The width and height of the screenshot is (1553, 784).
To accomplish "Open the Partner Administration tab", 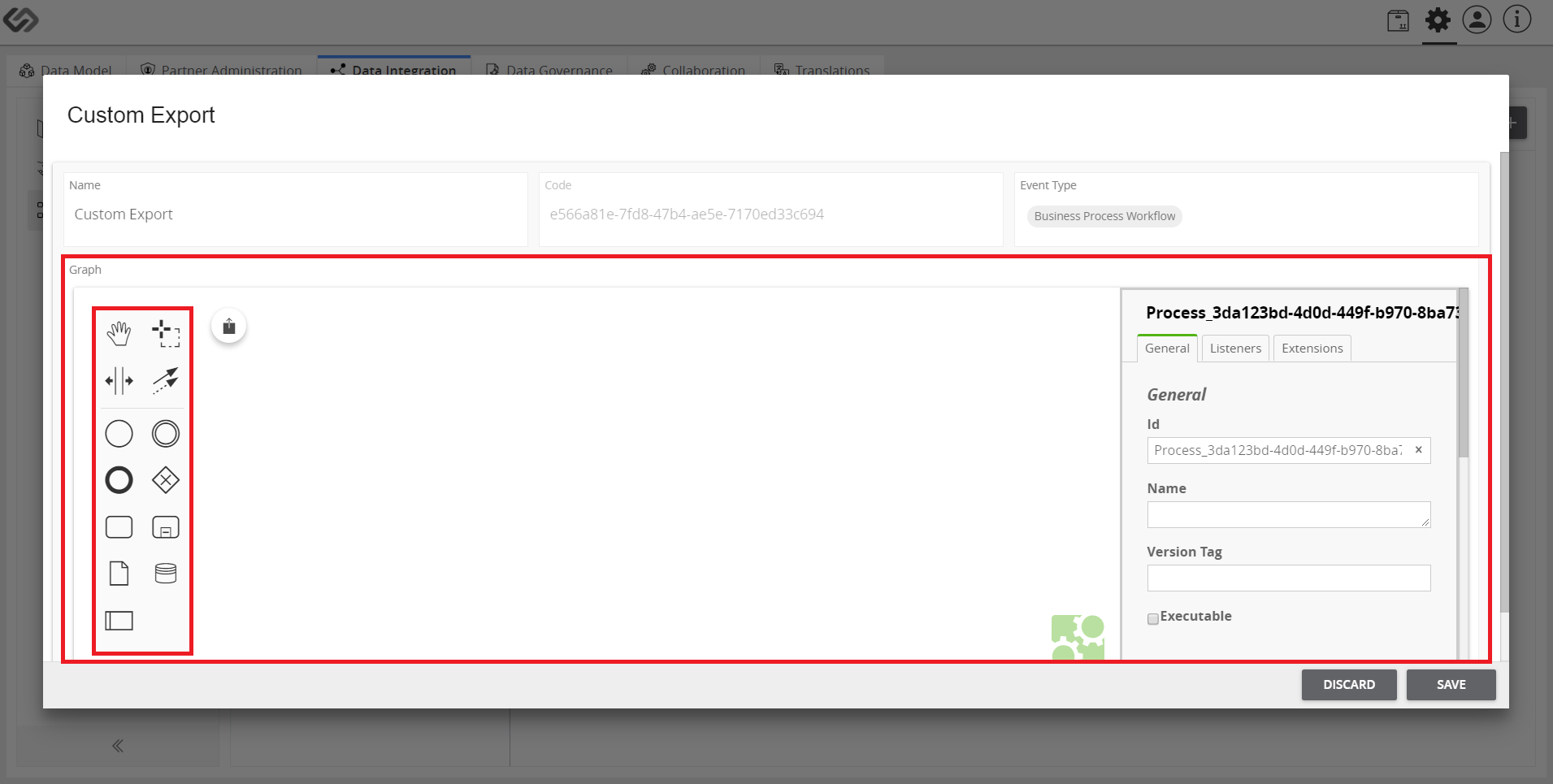I will (x=221, y=68).
